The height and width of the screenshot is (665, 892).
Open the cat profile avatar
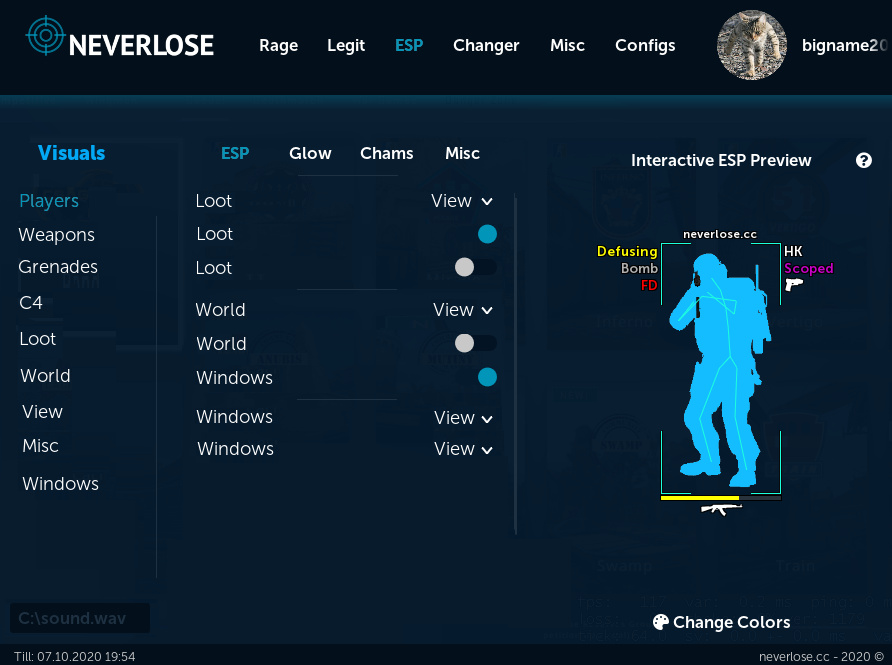752,44
